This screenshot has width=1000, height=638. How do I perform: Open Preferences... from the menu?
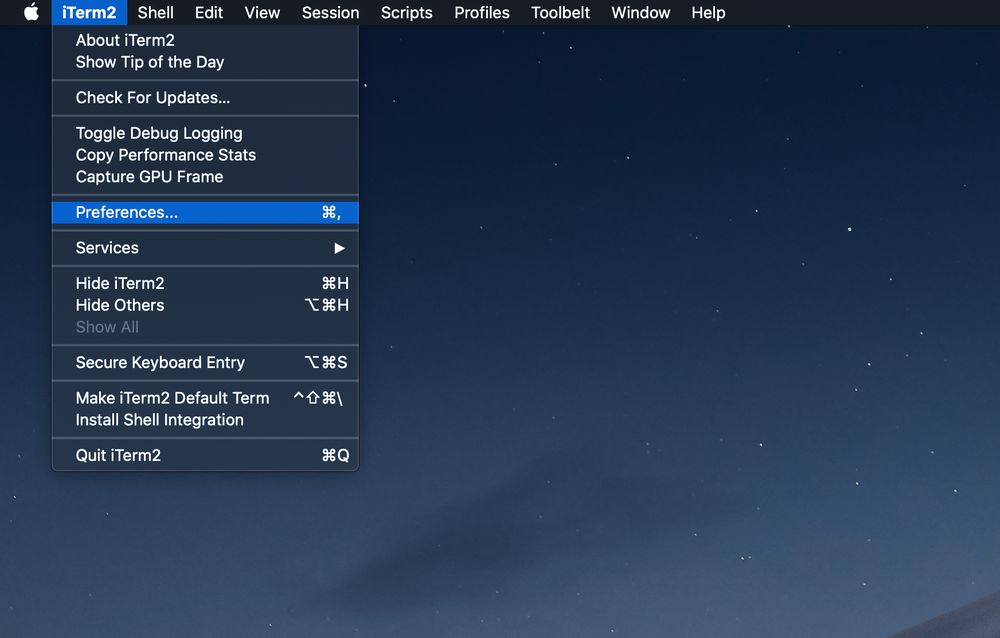(205, 212)
